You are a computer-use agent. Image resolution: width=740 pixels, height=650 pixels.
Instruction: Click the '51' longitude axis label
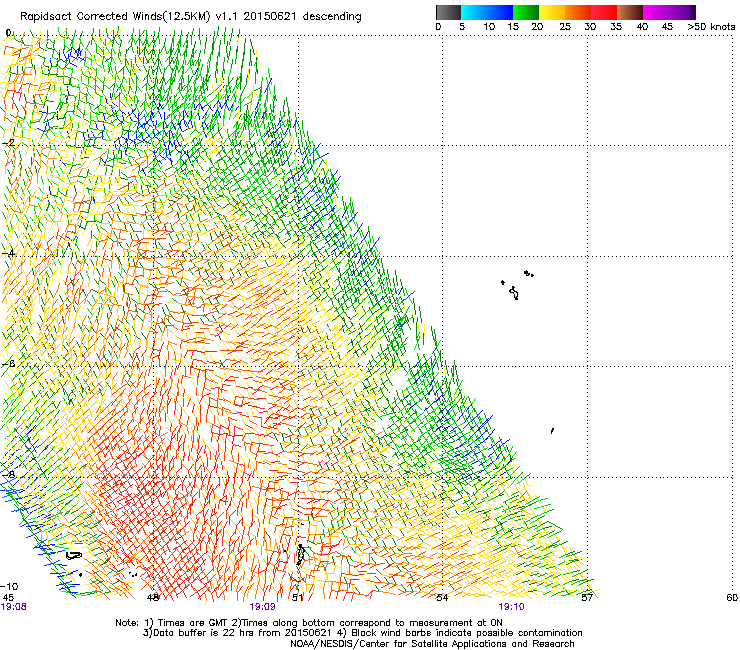pyautogui.click(x=297, y=598)
